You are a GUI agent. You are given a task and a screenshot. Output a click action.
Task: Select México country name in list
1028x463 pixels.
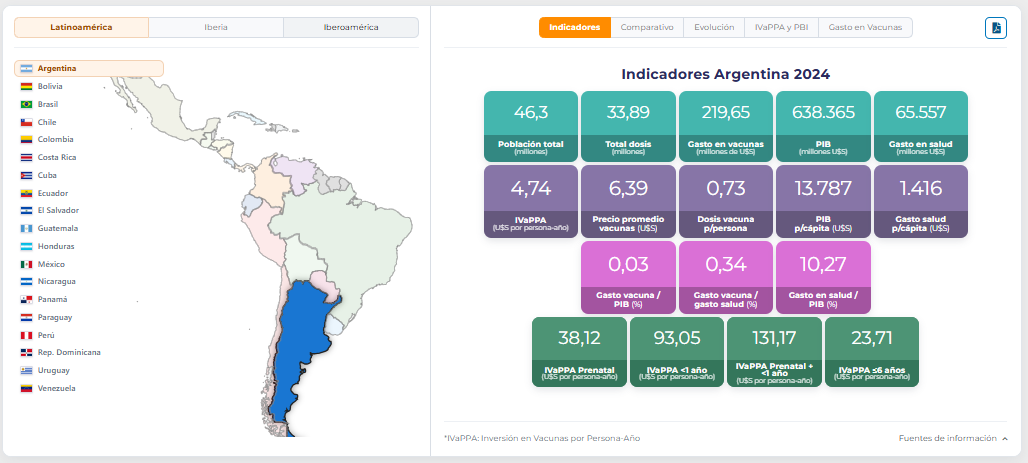click(51, 264)
